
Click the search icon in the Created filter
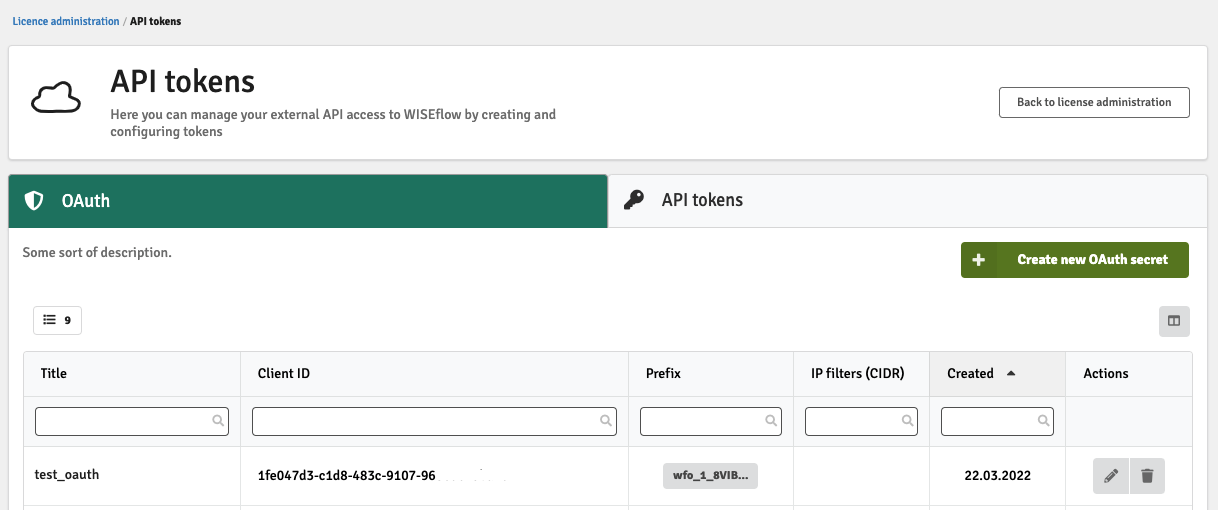(x=1043, y=421)
